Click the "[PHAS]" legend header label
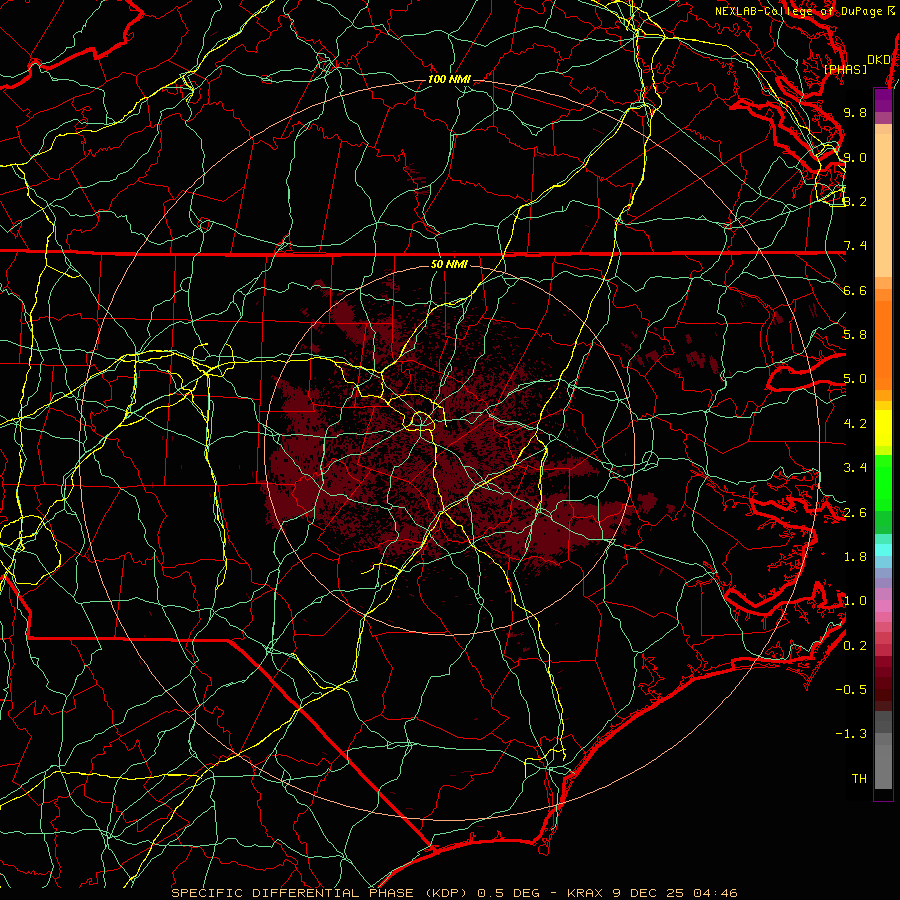This screenshot has height=900, width=900. (x=845, y=69)
